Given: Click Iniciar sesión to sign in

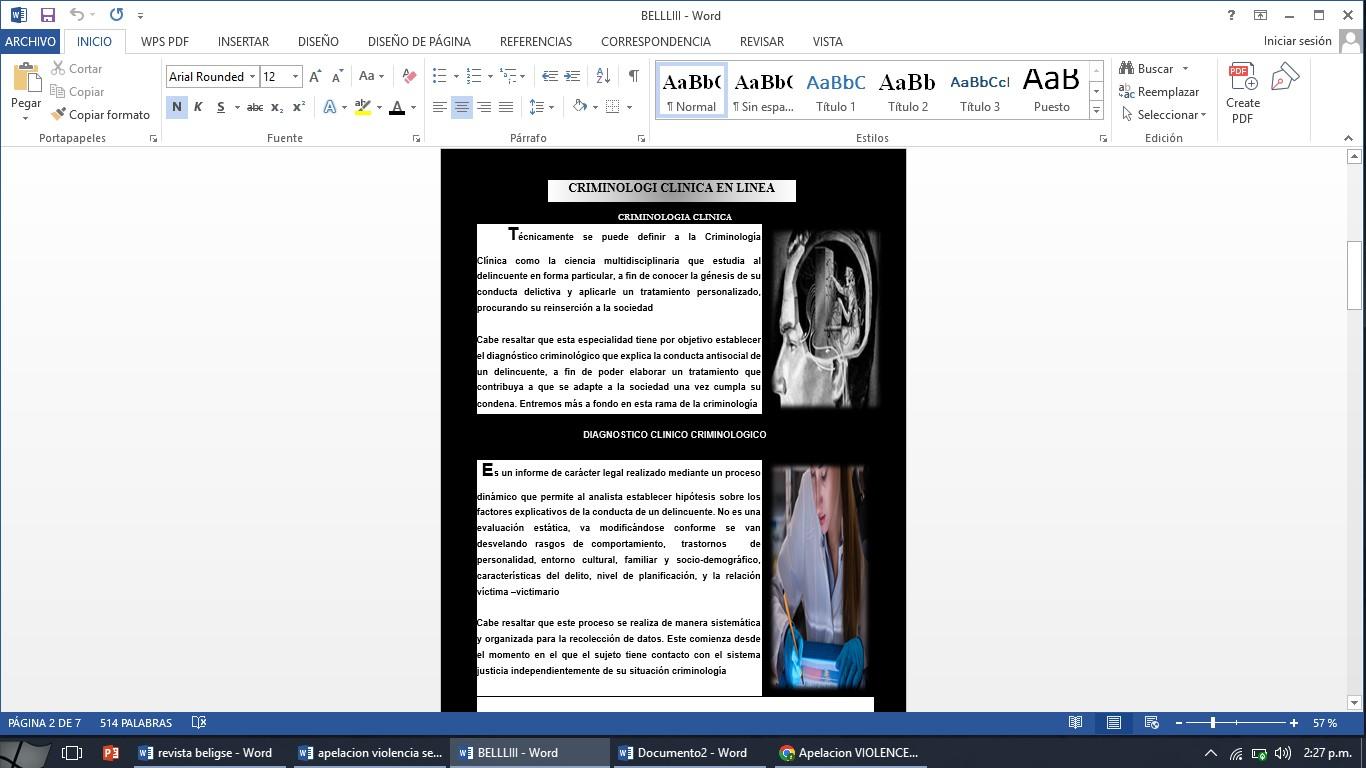Looking at the screenshot, I should tap(1297, 41).
